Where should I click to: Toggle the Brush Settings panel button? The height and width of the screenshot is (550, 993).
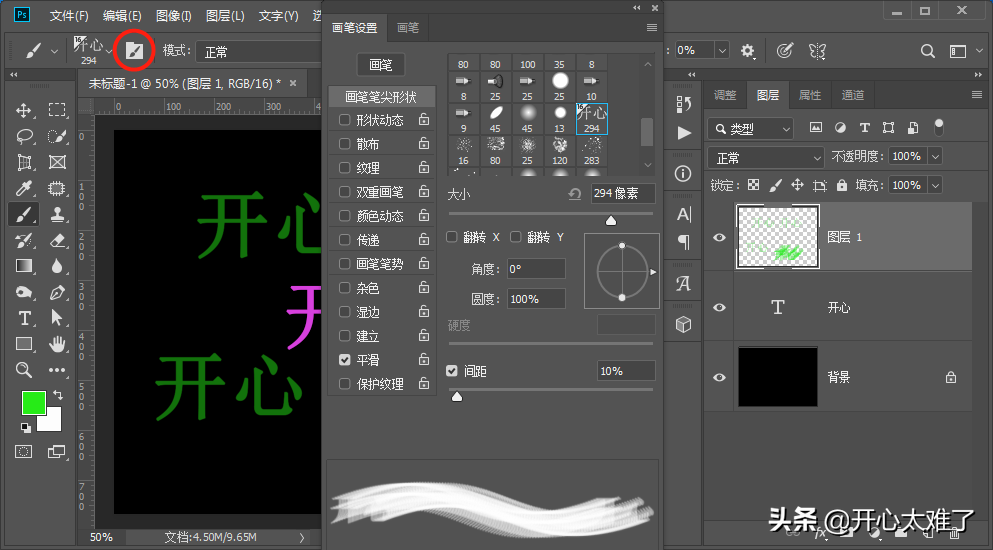(134, 51)
